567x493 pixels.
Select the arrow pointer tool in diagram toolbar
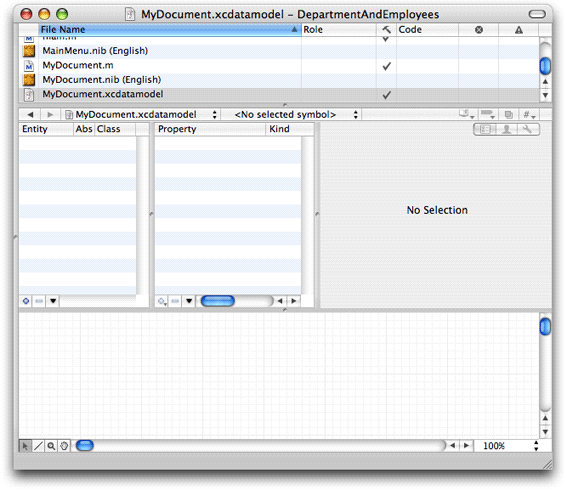(x=25, y=446)
